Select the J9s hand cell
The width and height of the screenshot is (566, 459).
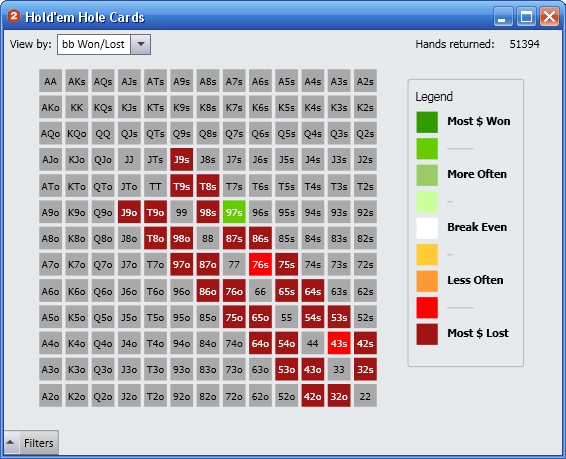(182, 159)
